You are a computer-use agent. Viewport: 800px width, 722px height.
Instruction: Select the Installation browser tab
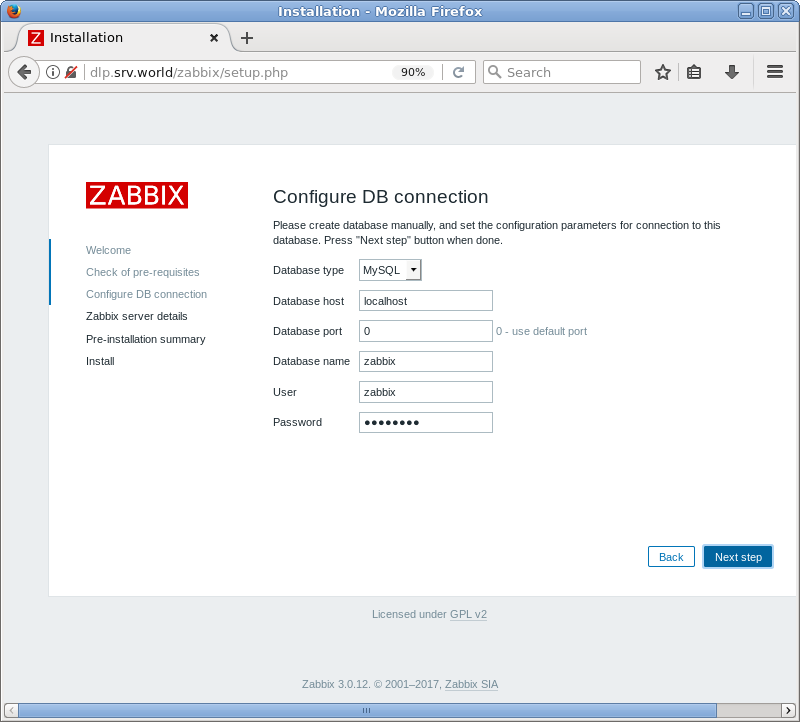coord(122,38)
